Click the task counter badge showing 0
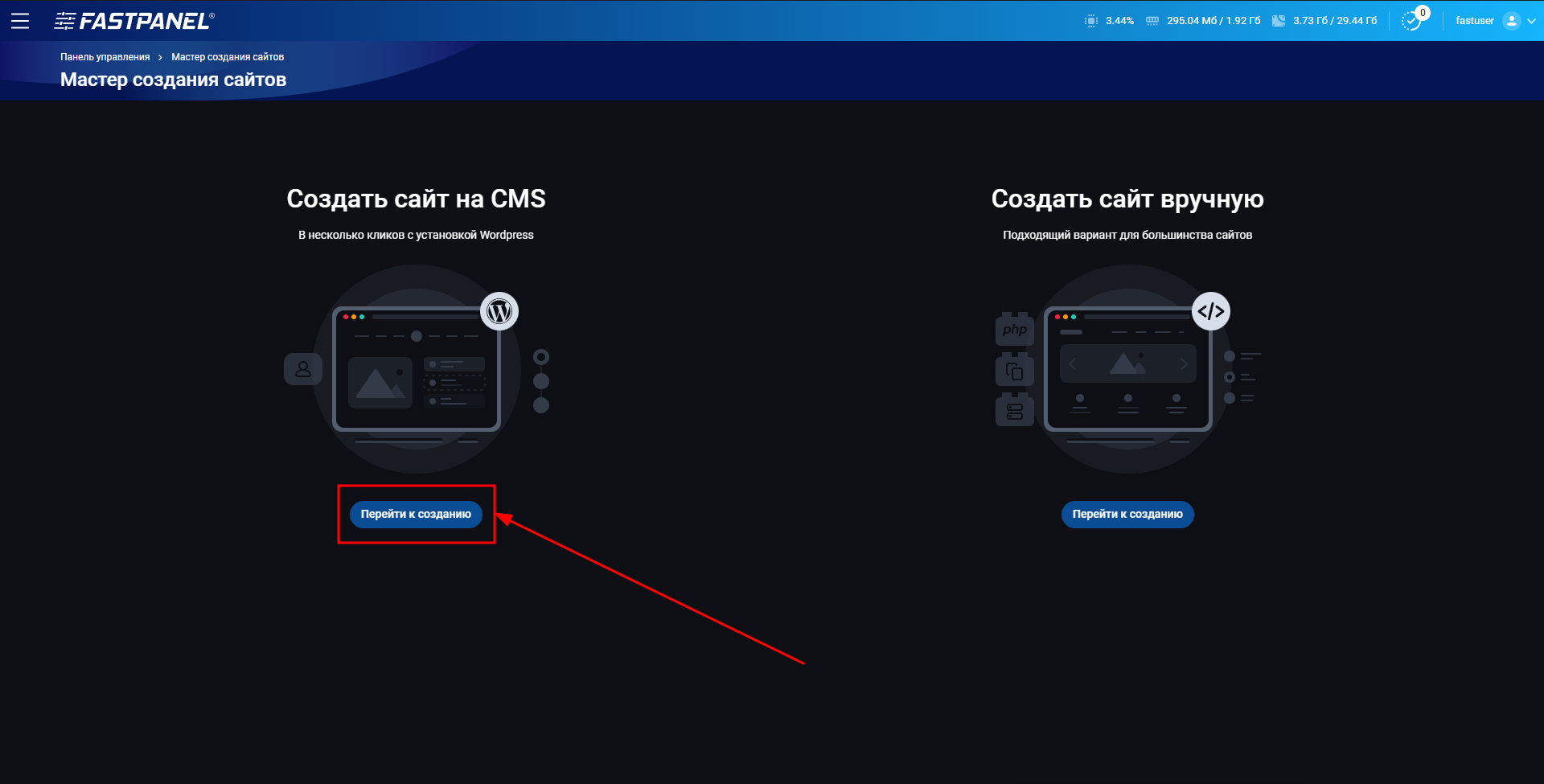1544x784 pixels. 1422,12
